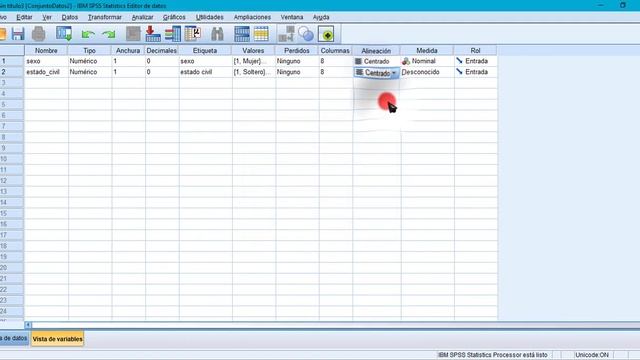The image size is (640, 360).
Task: Click the open folder icon in toolbar
Action: point(2,34)
